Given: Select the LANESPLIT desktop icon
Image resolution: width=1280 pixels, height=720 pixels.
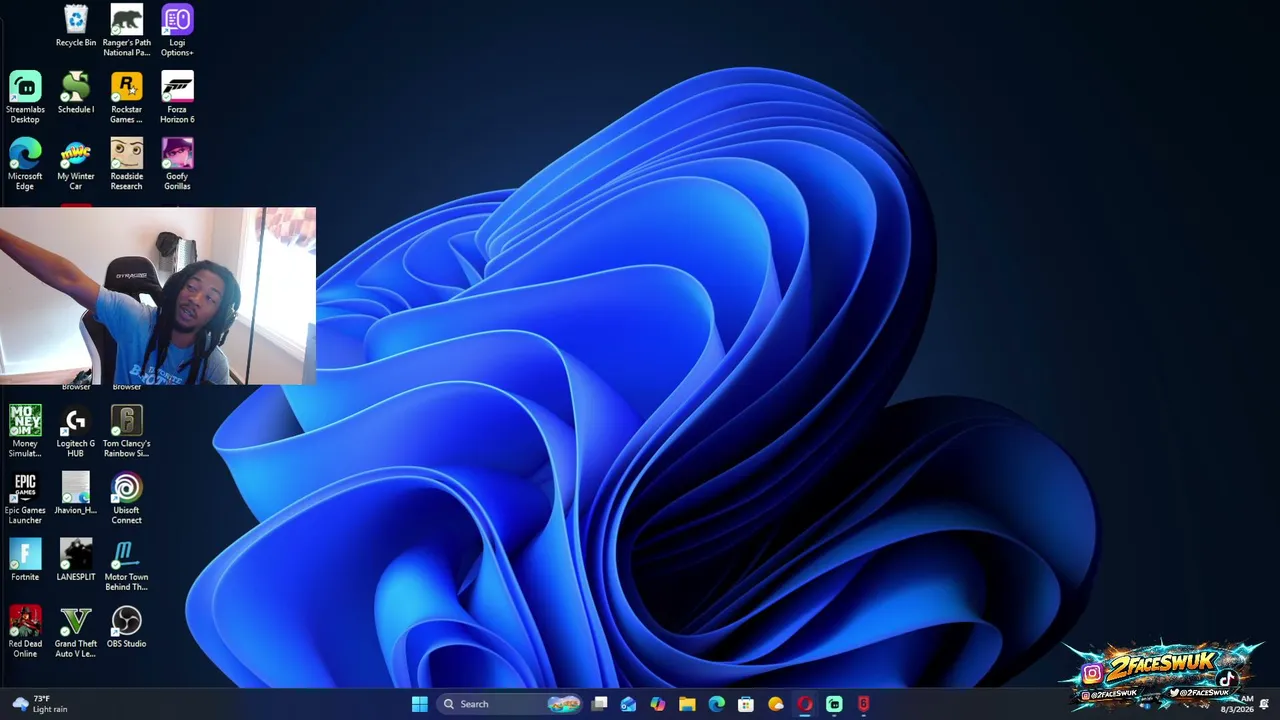Looking at the screenshot, I should pyautogui.click(x=76, y=561).
